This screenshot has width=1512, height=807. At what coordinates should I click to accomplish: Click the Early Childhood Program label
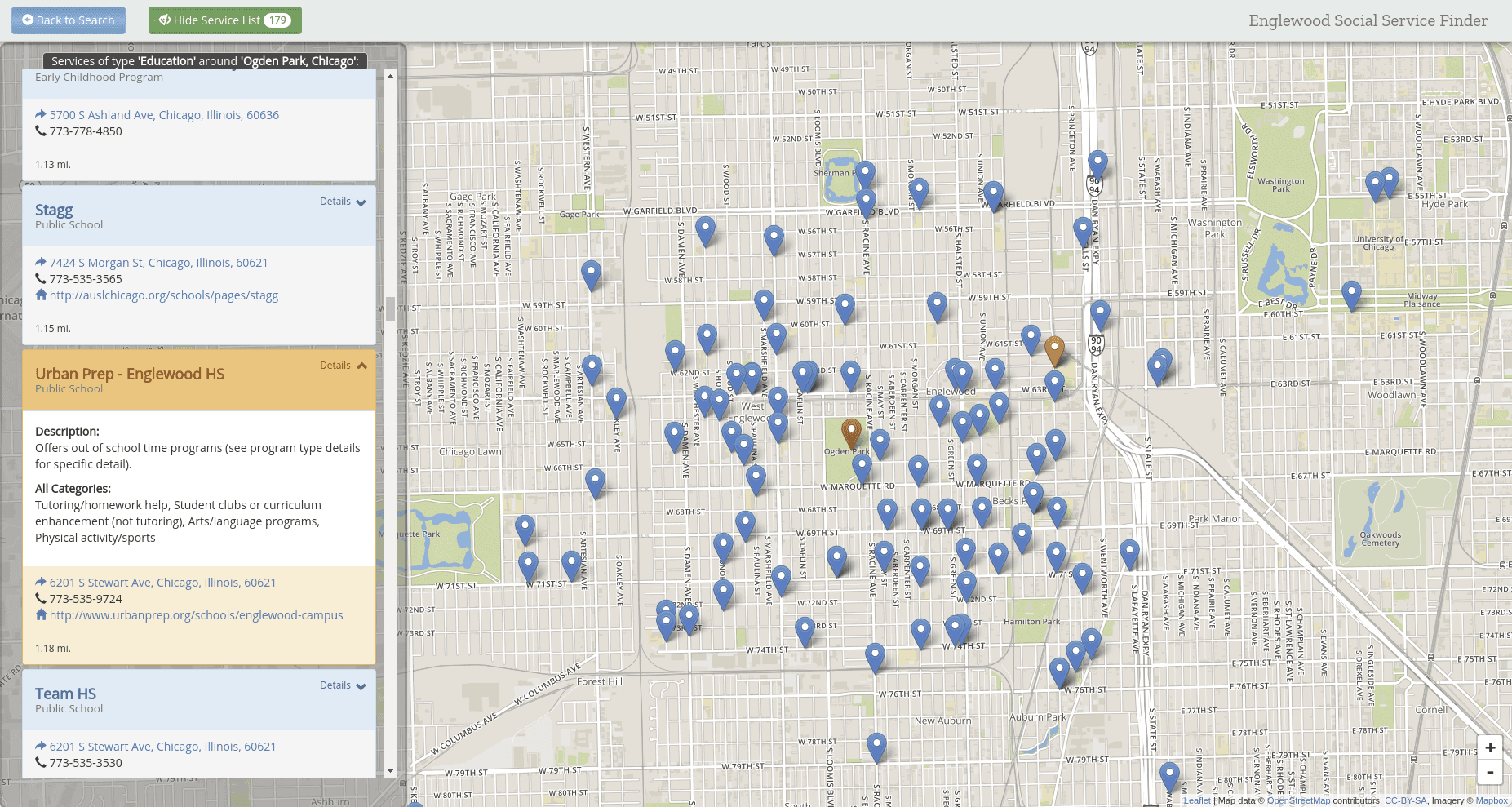[x=99, y=78]
